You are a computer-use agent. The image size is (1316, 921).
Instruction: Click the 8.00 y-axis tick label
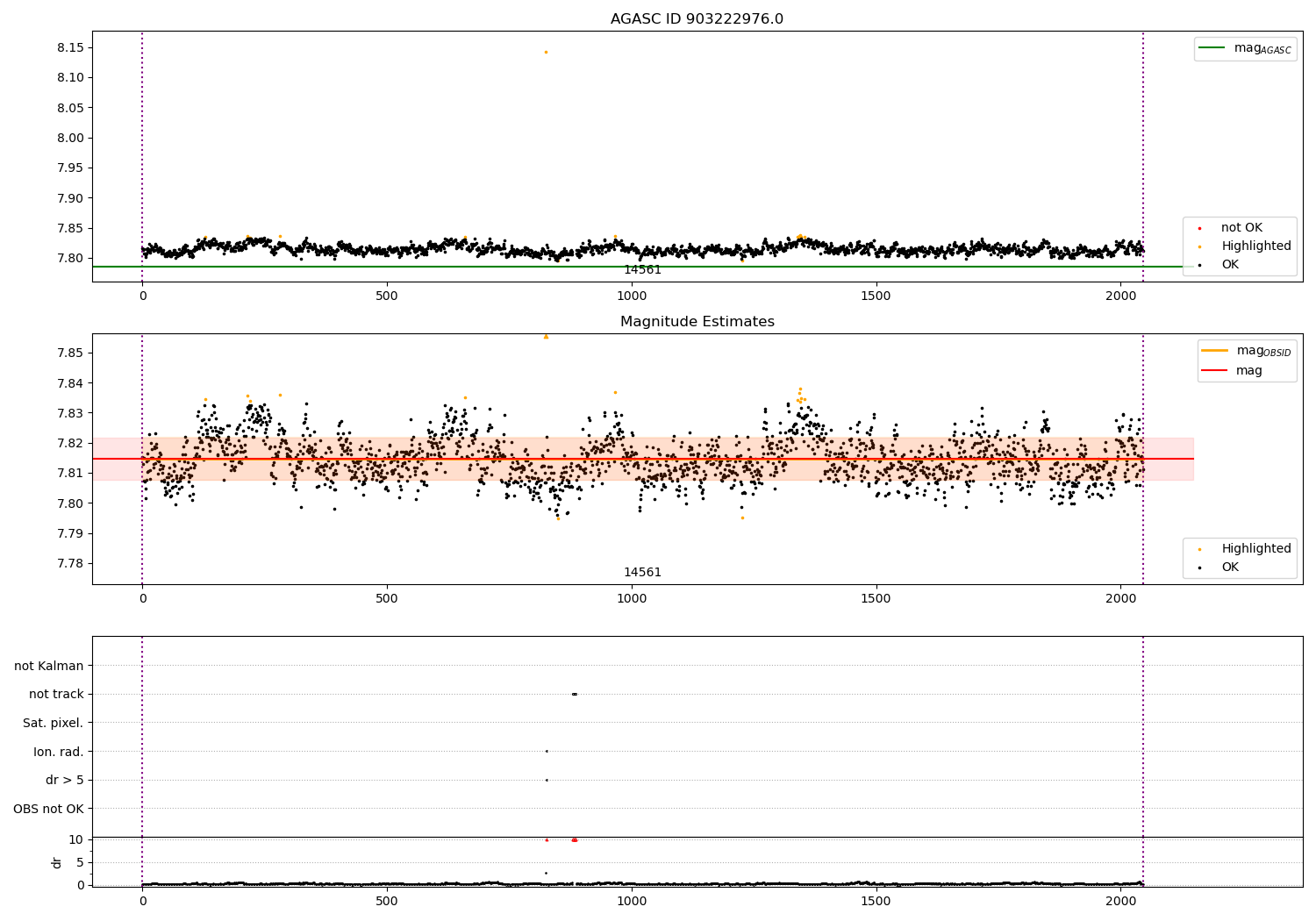click(x=69, y=138)
